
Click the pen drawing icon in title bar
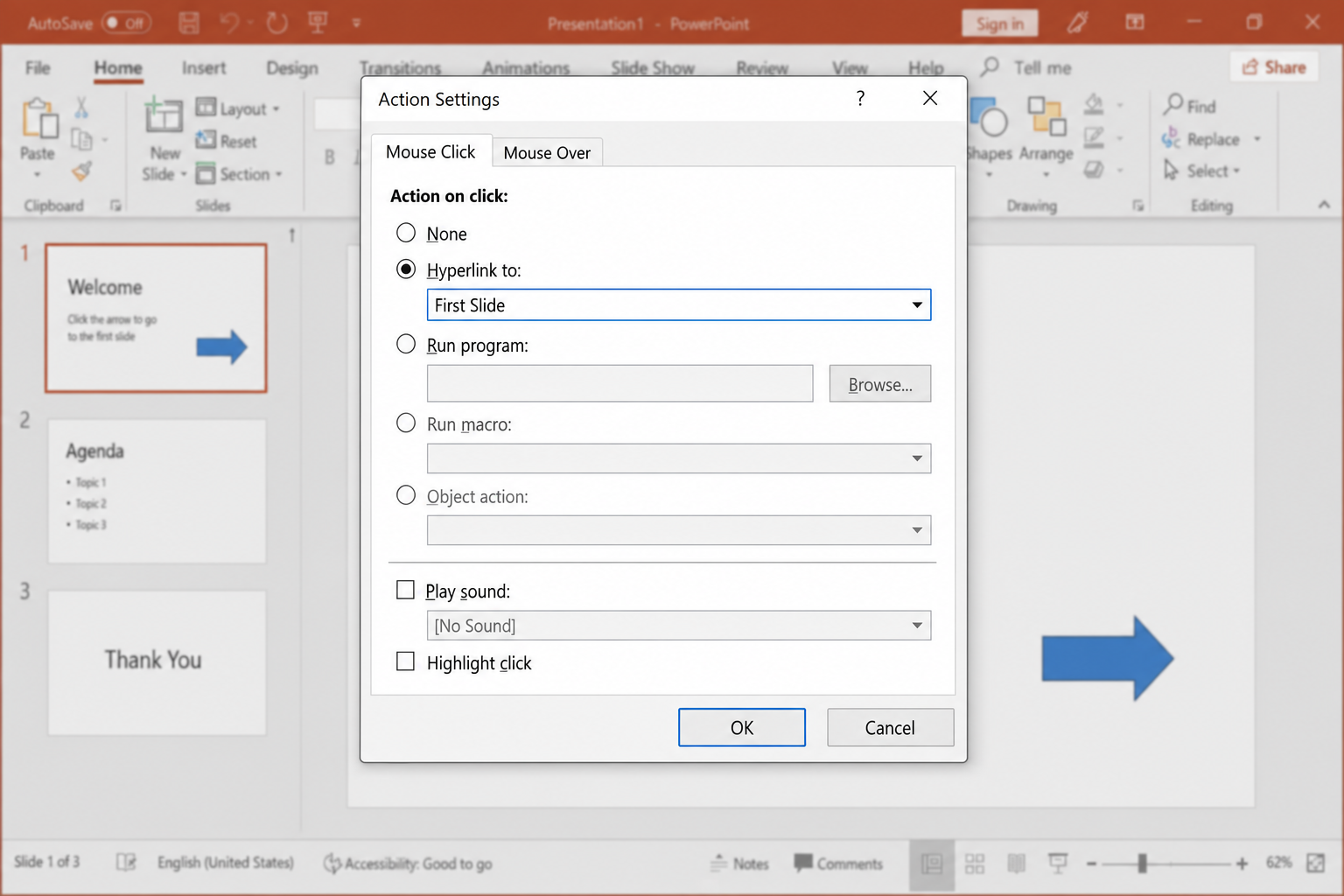[x=1077, y=23]
